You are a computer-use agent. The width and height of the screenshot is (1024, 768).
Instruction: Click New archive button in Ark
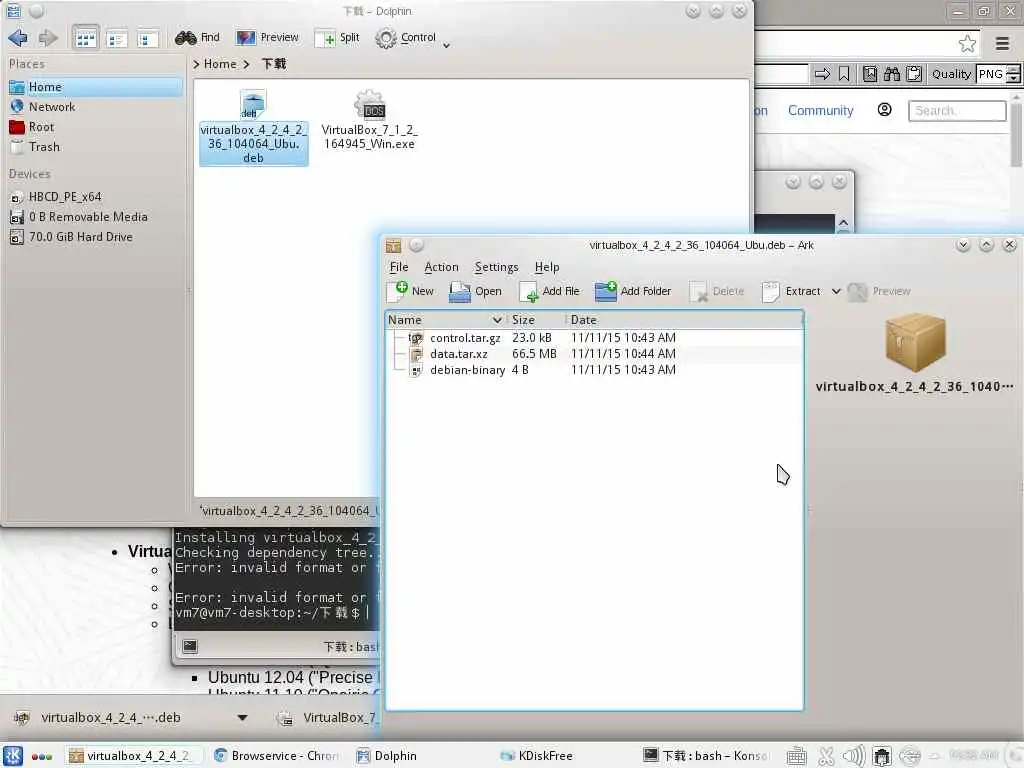[x=411, y=291]
